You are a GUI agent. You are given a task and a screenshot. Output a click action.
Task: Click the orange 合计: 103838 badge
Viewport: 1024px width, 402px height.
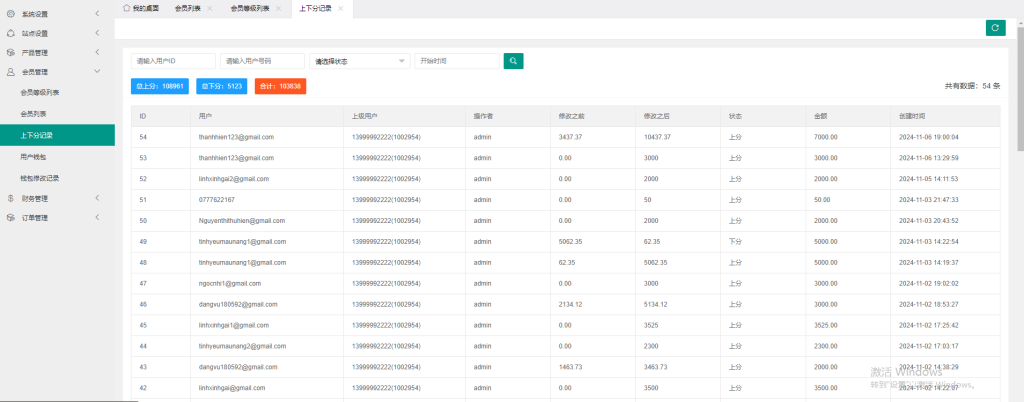pyautogui.click(x=280, y=86)
